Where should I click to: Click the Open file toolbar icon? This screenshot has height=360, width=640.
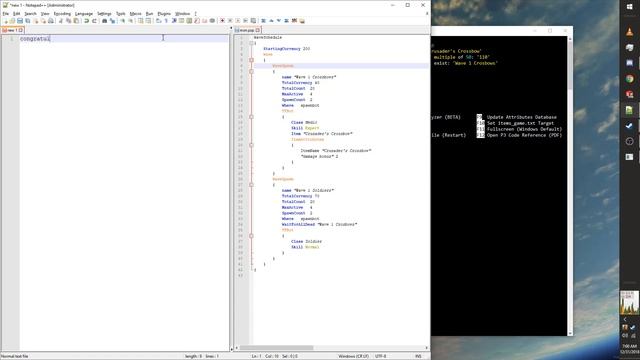(x=12, y=20)
